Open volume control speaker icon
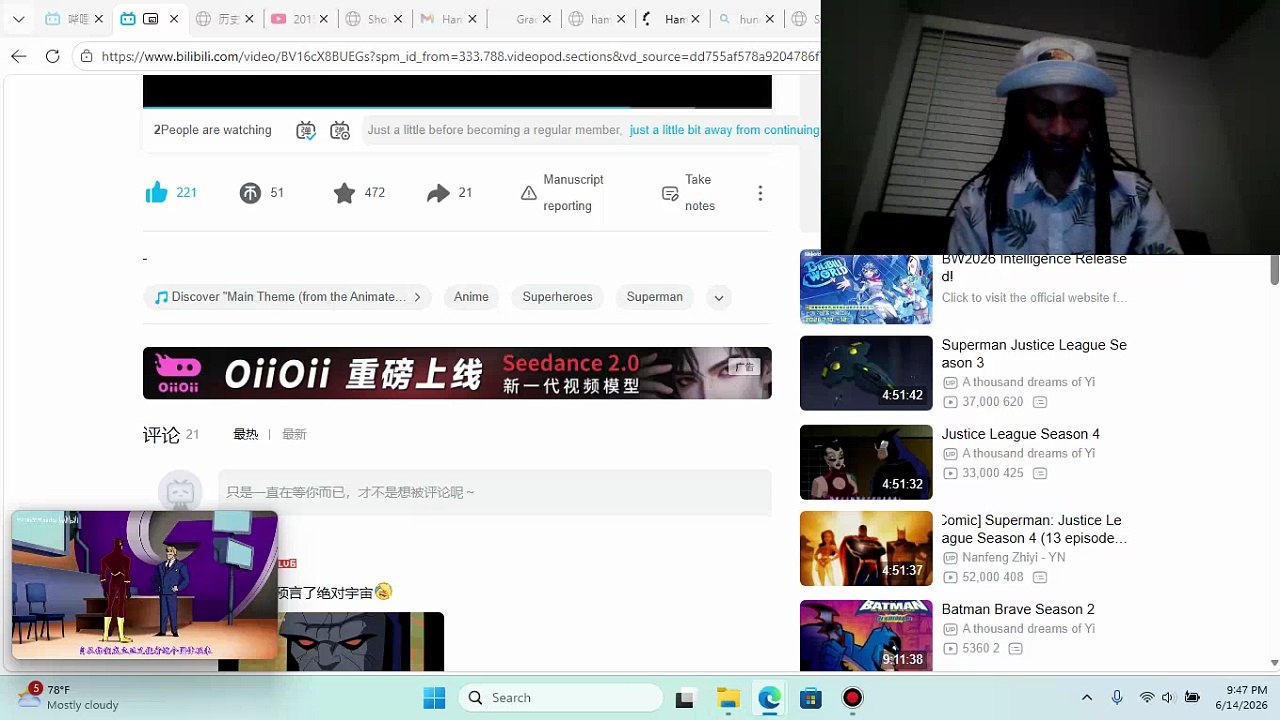Viewport: 1280px width, 720px height. pyautogui.click(x=1168, y=698)
